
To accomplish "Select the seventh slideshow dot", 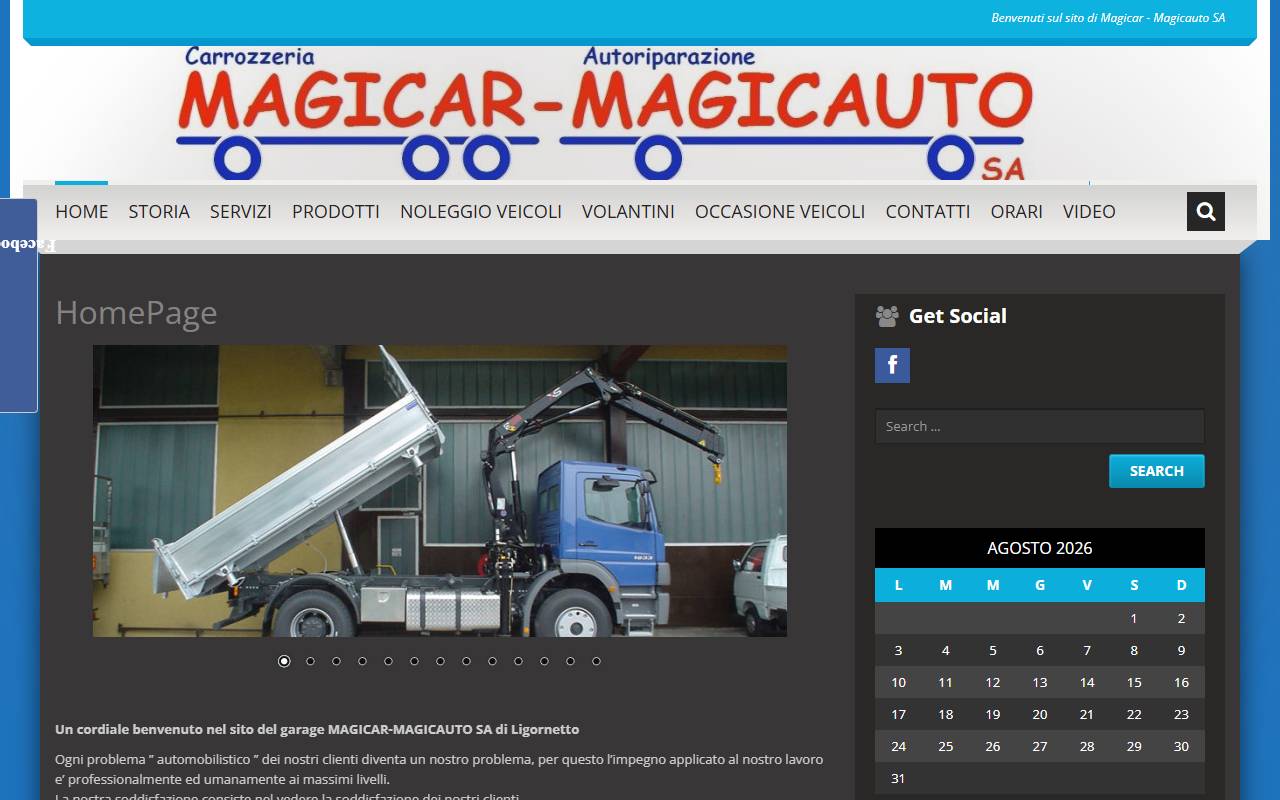I will [440, 661].
